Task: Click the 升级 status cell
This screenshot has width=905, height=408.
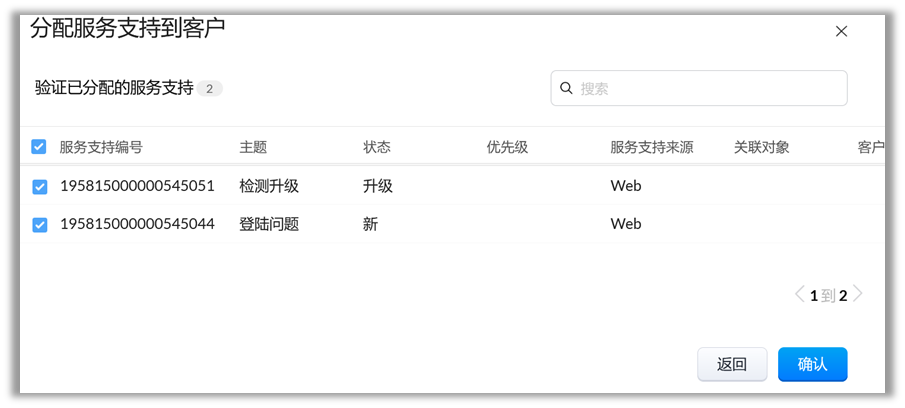Action: click(x=378, y=186)
